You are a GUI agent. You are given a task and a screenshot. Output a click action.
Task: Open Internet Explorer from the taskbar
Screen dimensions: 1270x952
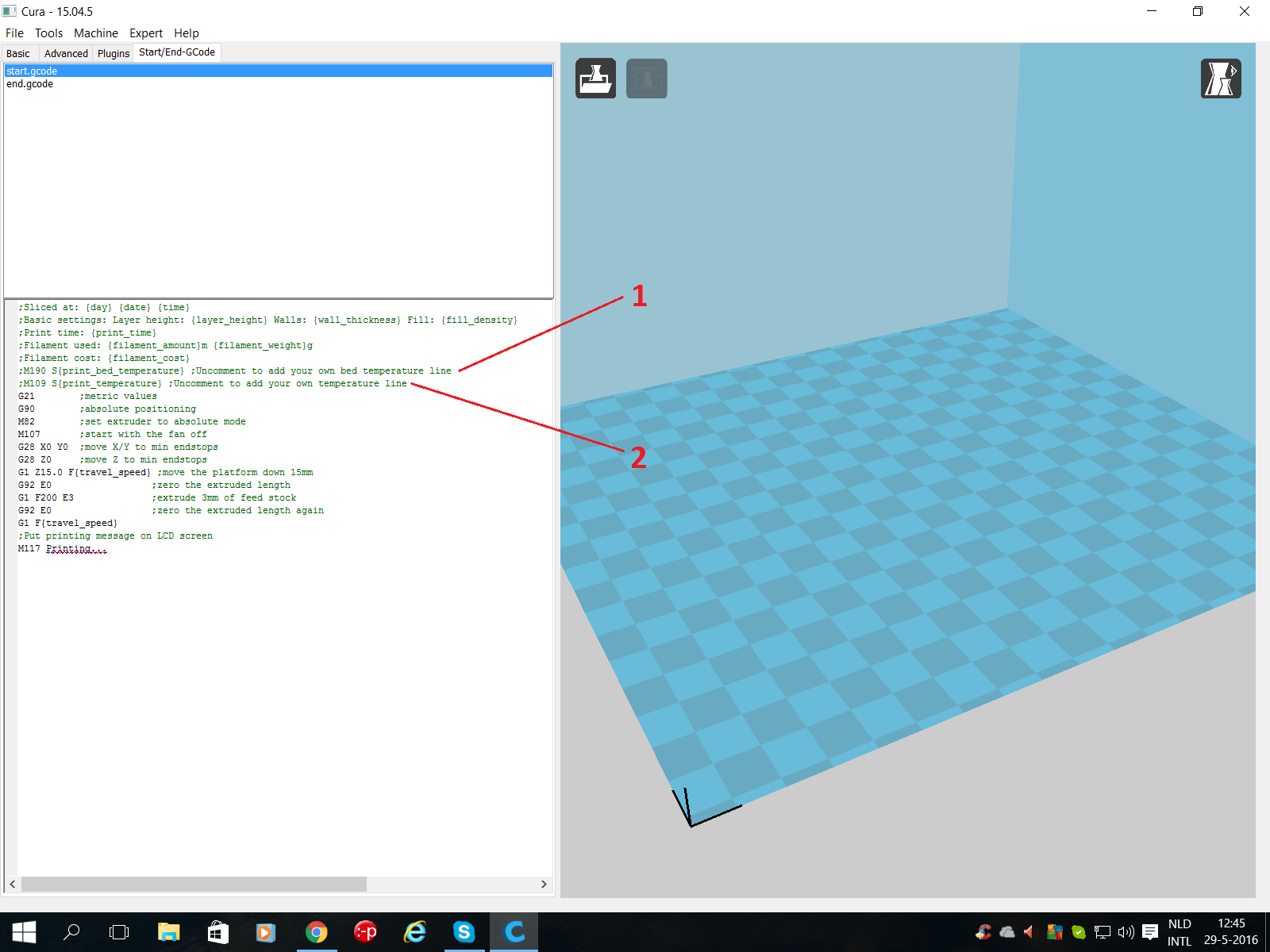415,932
